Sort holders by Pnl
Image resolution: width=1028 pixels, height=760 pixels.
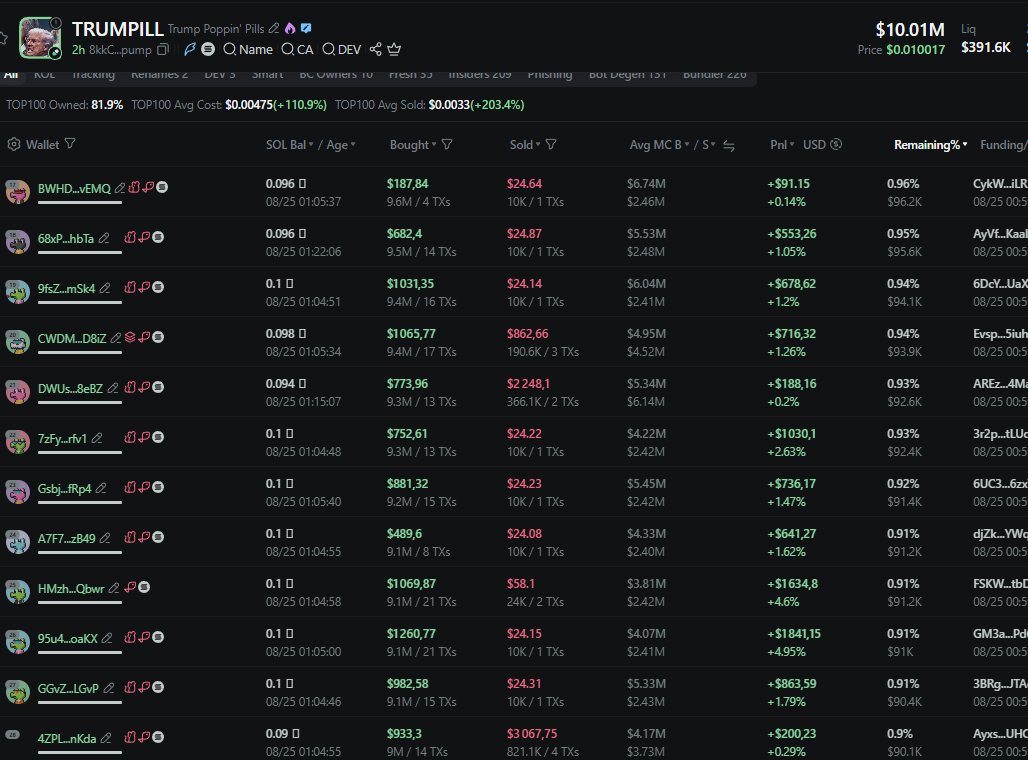tap(782, 145)
